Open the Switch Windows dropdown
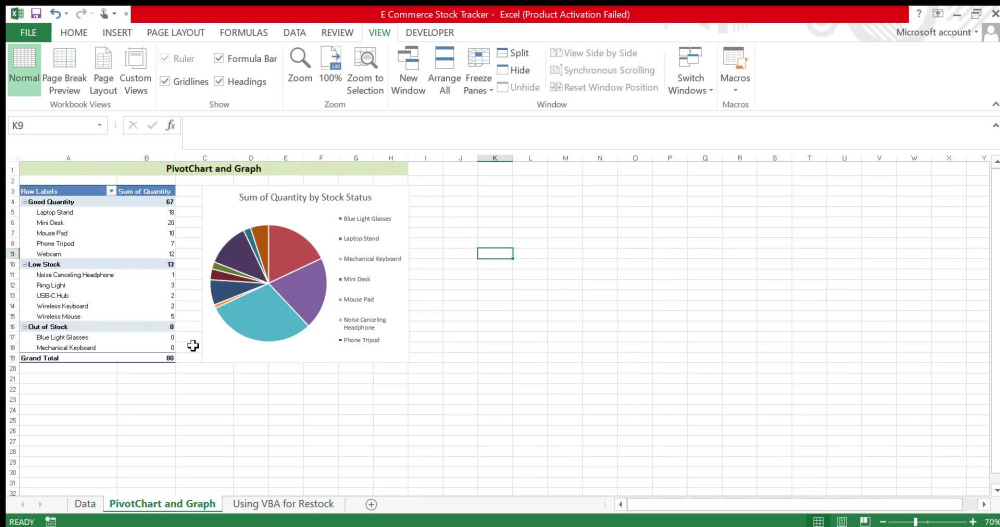The image size is (1000, 527). [691, 70]
